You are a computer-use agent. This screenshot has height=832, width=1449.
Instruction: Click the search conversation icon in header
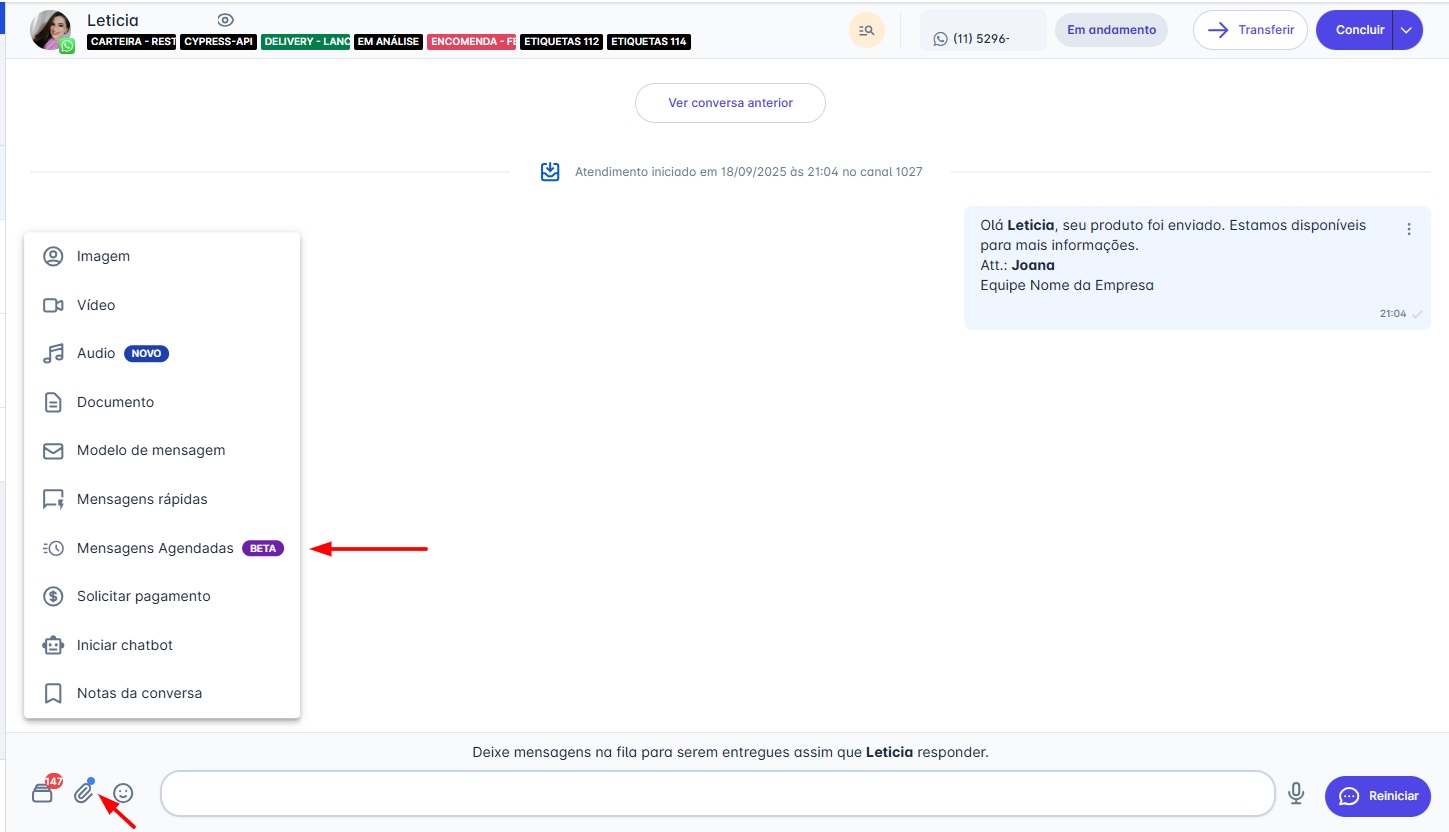[x=866, y=30]
